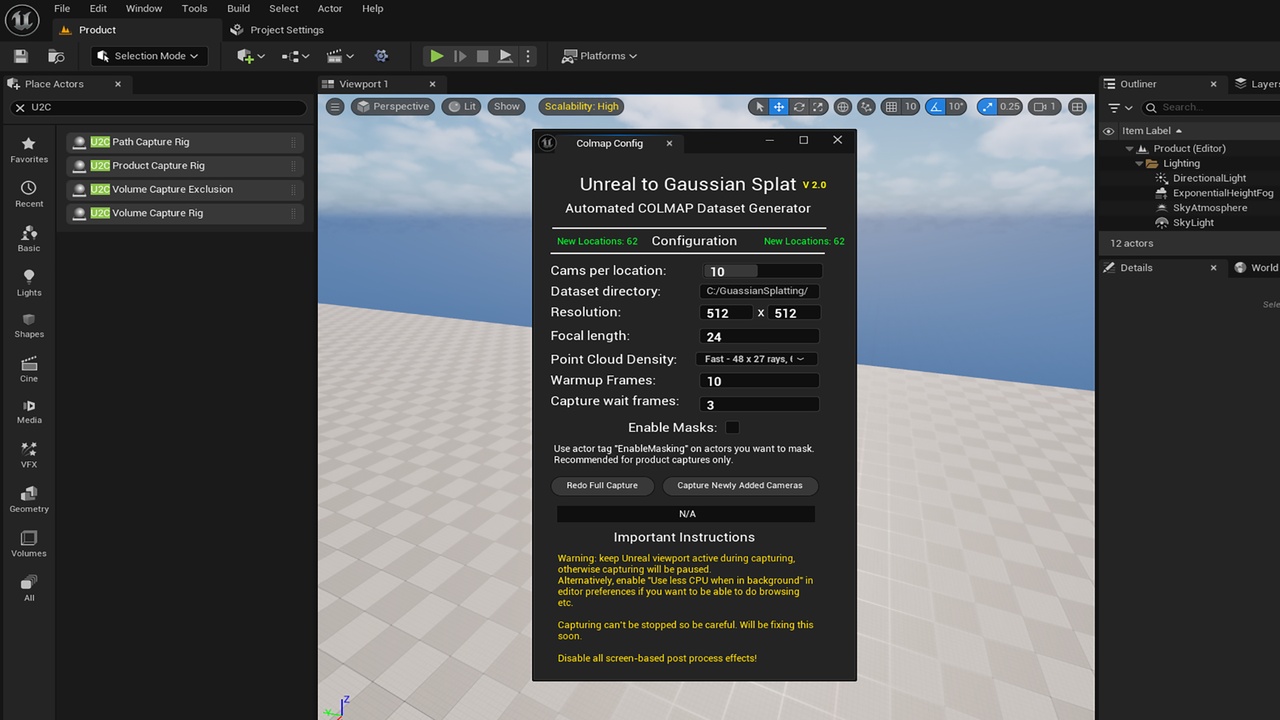Select U2C Volume Capture Exclusion actor

point(185,189)
